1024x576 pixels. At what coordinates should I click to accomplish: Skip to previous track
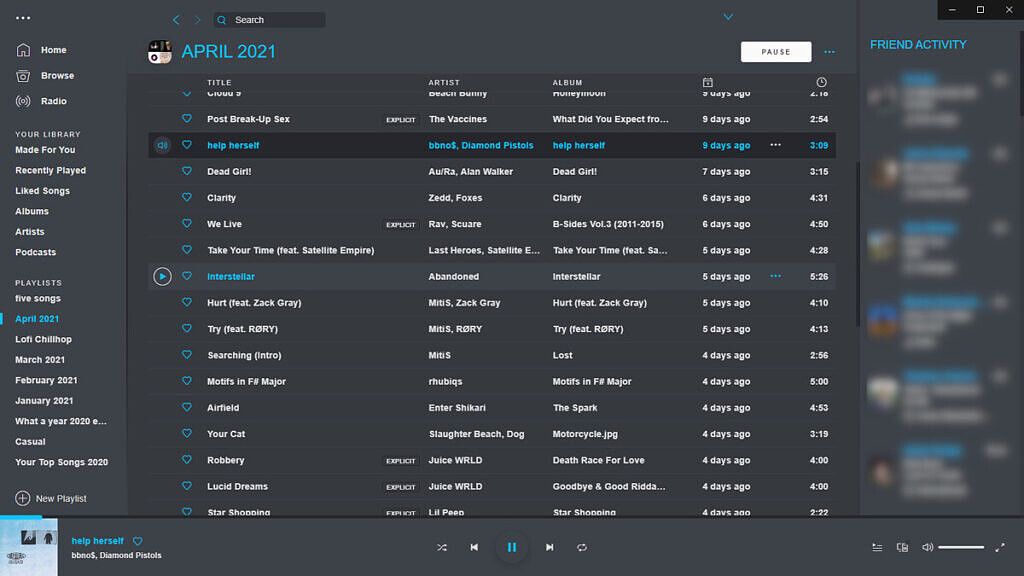pos(474,547)
